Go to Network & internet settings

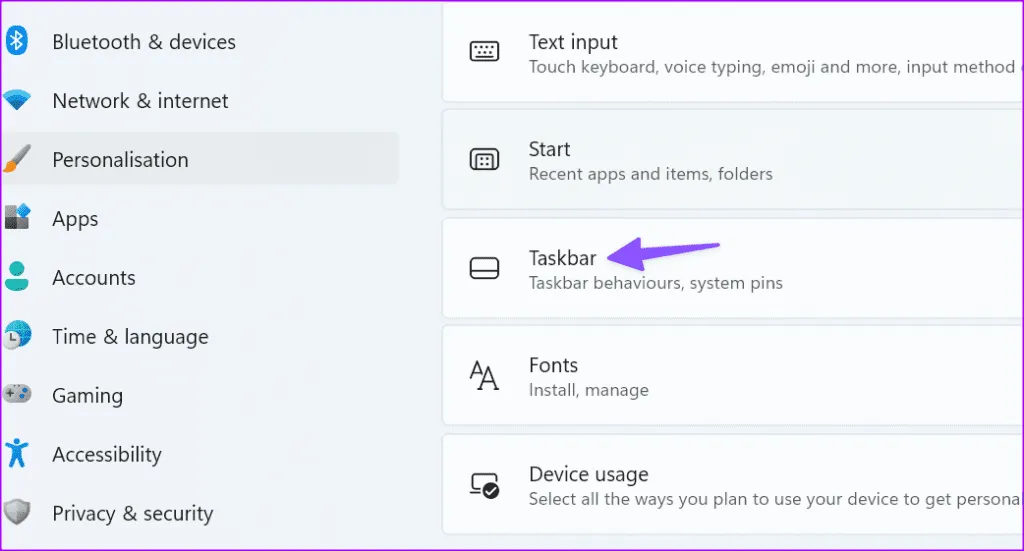[x=140, y=101]
